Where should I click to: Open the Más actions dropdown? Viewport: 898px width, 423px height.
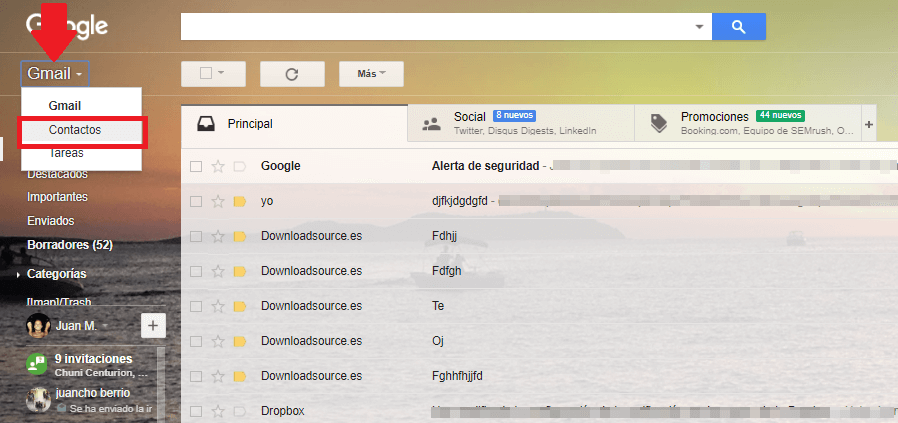pos(371,74)
